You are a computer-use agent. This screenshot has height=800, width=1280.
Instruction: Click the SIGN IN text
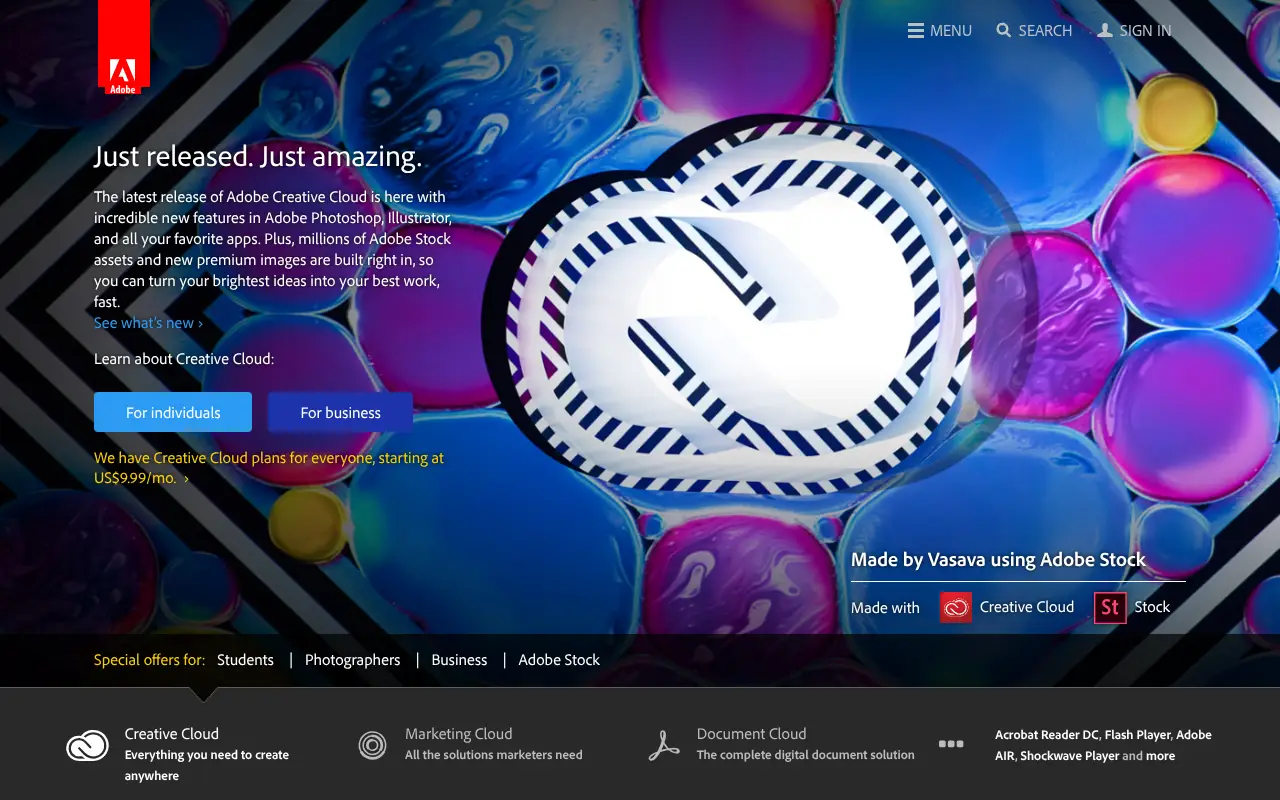click(1145, 31)
